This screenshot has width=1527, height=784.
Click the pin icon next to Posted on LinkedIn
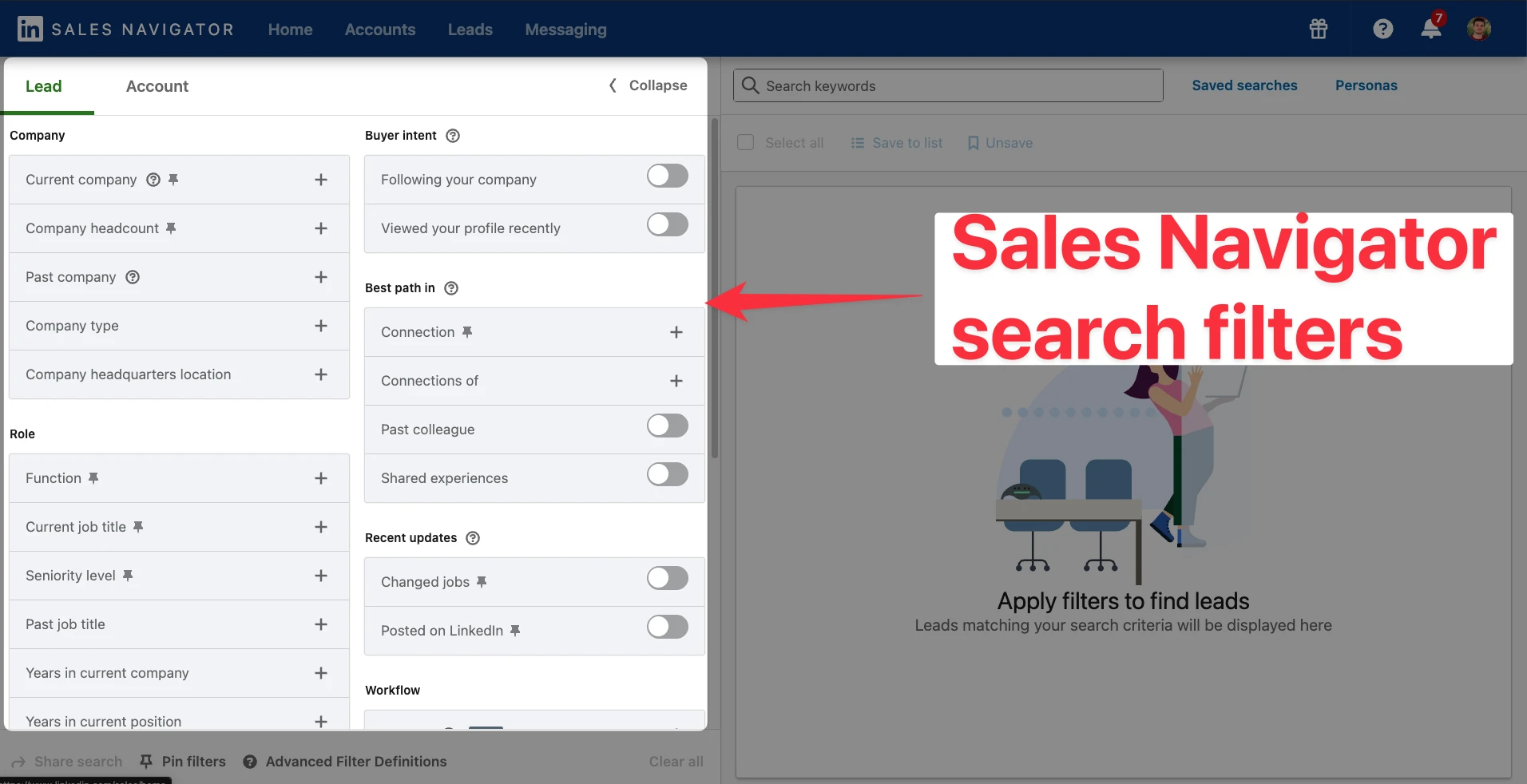515,631
